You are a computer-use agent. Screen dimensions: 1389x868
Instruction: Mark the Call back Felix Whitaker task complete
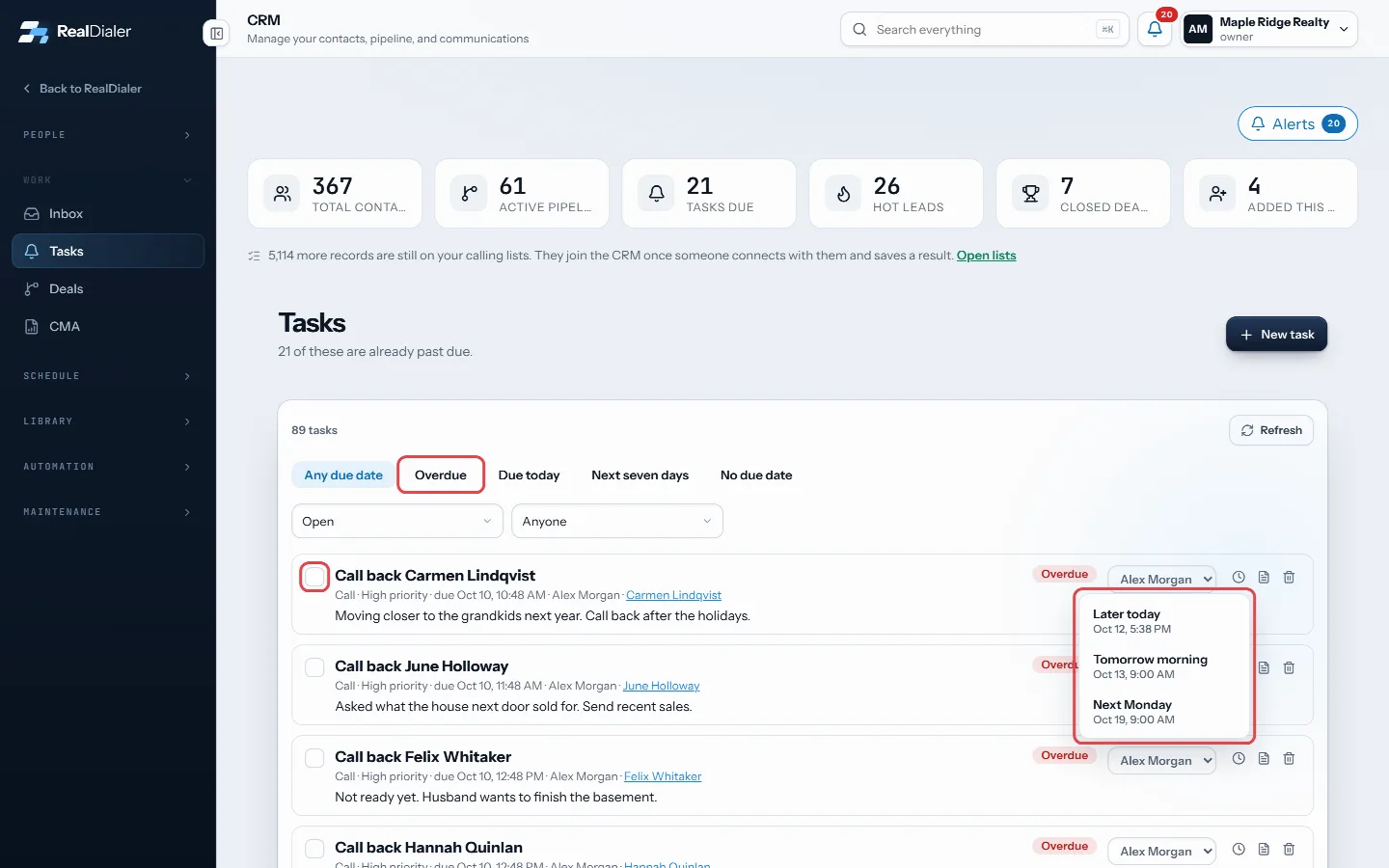coord(314,758)
